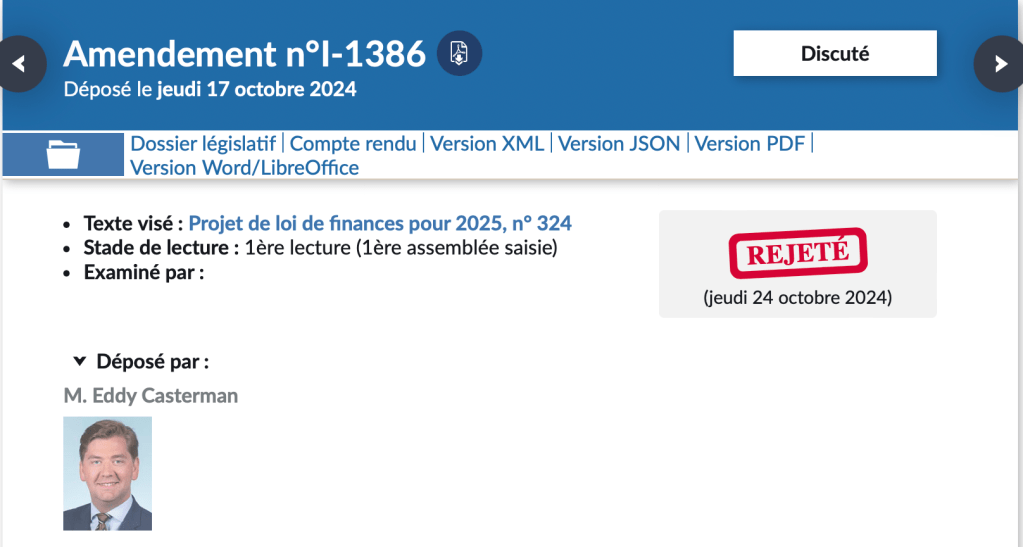Screen dimensions: 1023x547
Task: Click the name M. Eddy Casterman
Action: (x=151, y=396)
